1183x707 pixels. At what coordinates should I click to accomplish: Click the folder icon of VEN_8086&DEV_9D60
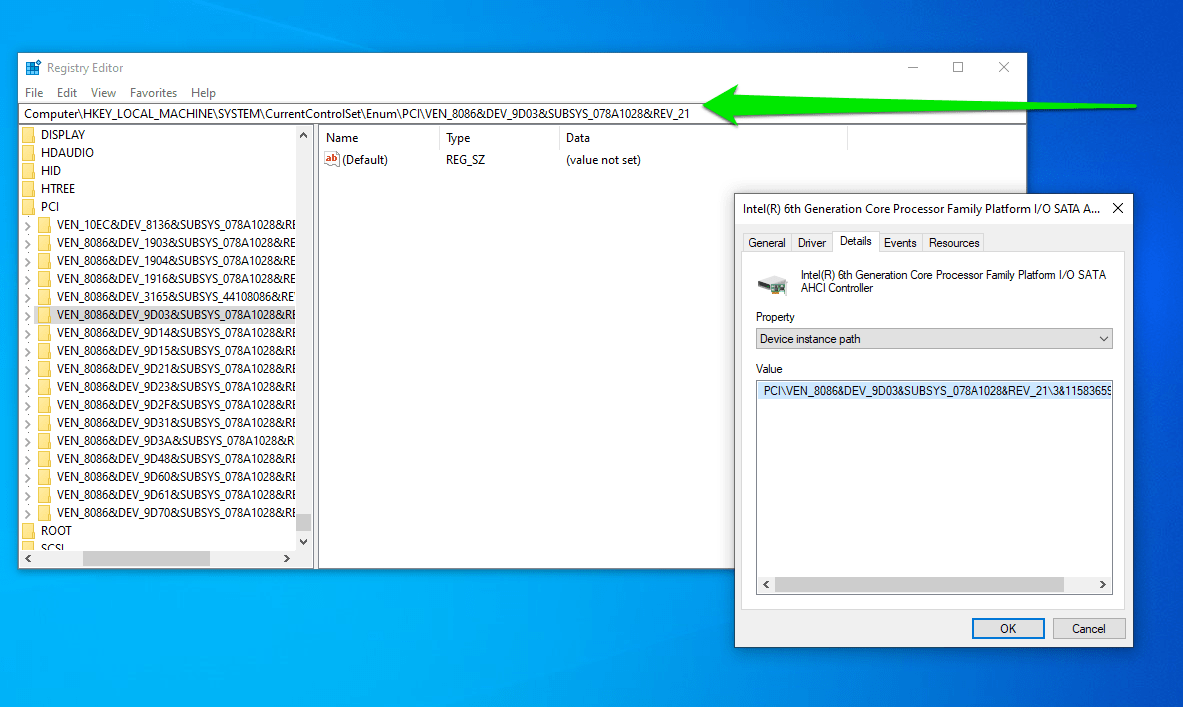click(x=45, y=477)
